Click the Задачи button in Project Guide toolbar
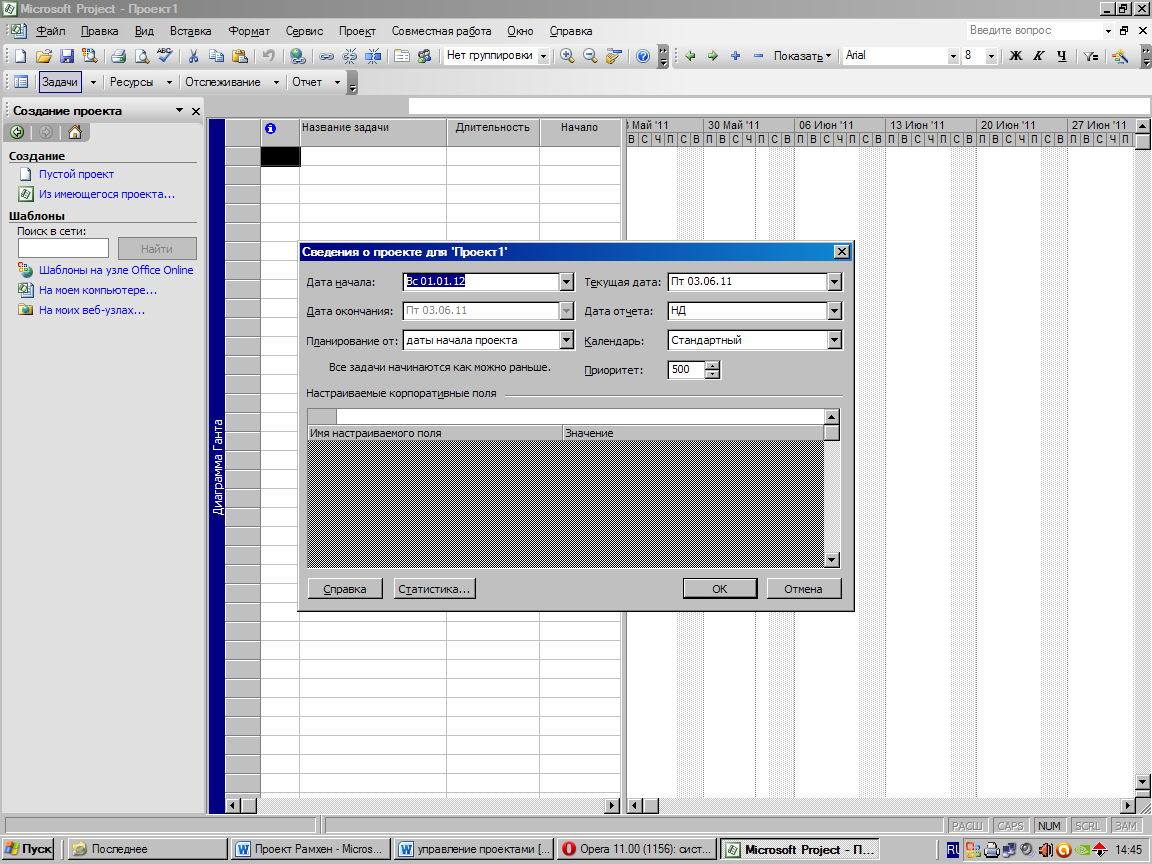This screenshot has height=864, width=1152. (x=60, y=82)
